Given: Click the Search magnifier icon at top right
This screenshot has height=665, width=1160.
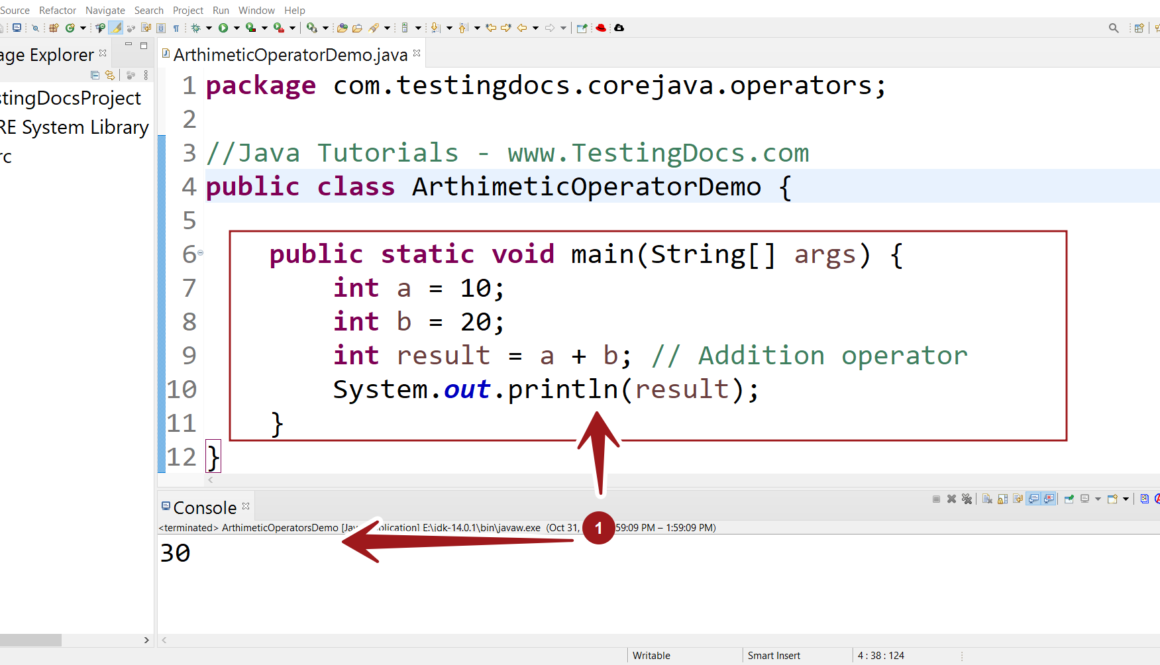Looking at the screenshot, I should click(1114, 28).
